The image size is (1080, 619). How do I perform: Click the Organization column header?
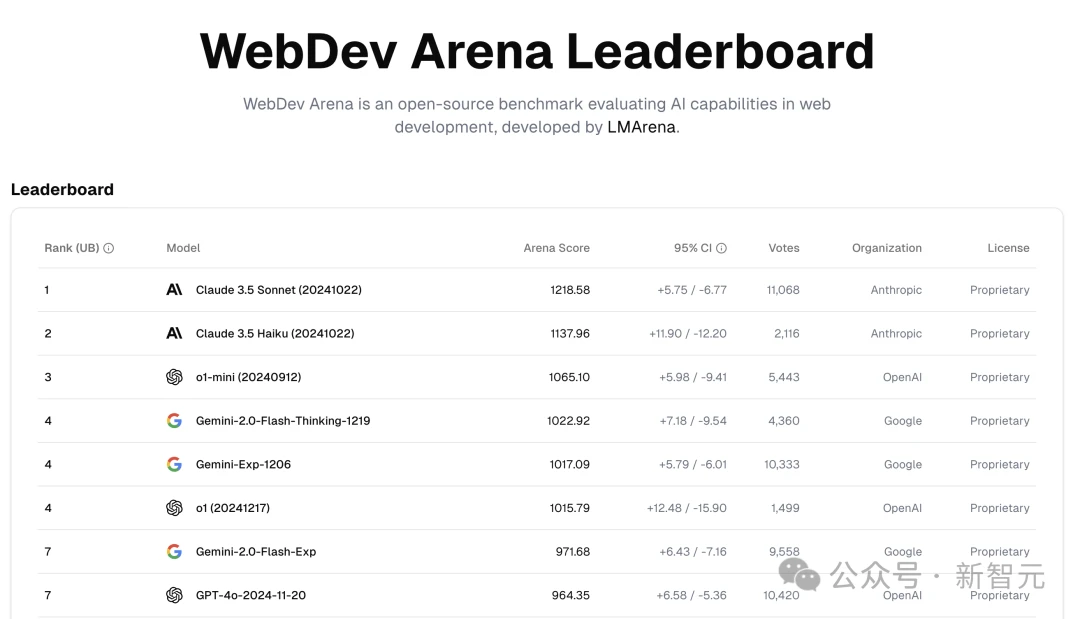click(886, 248)
